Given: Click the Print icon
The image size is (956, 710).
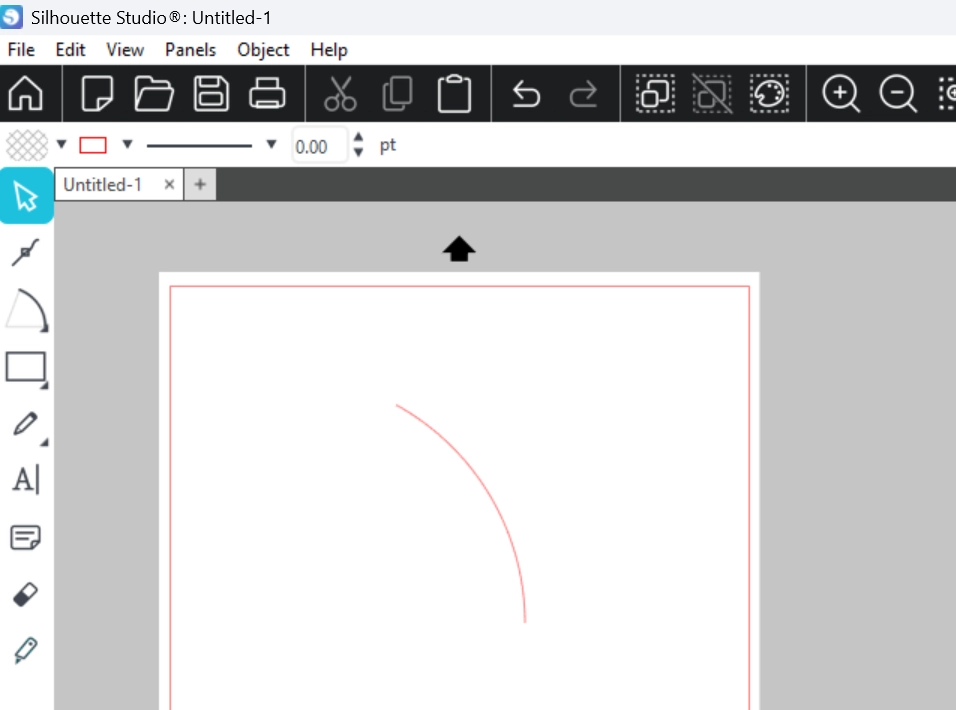Looking at the screenshot, I should coord(267,94).
